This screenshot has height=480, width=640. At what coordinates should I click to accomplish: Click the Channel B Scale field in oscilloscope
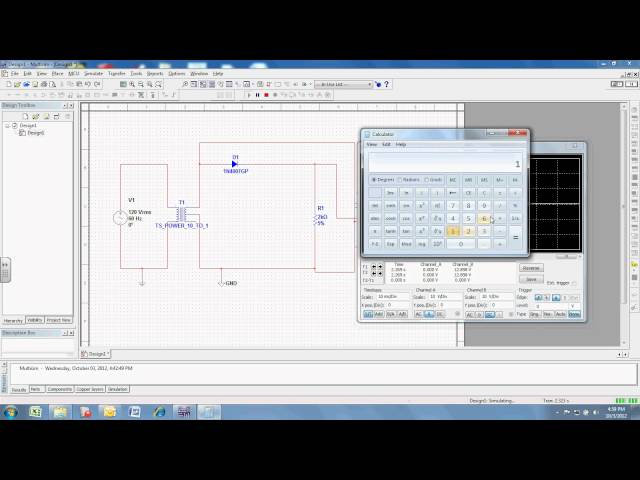(x=496, y=297)
